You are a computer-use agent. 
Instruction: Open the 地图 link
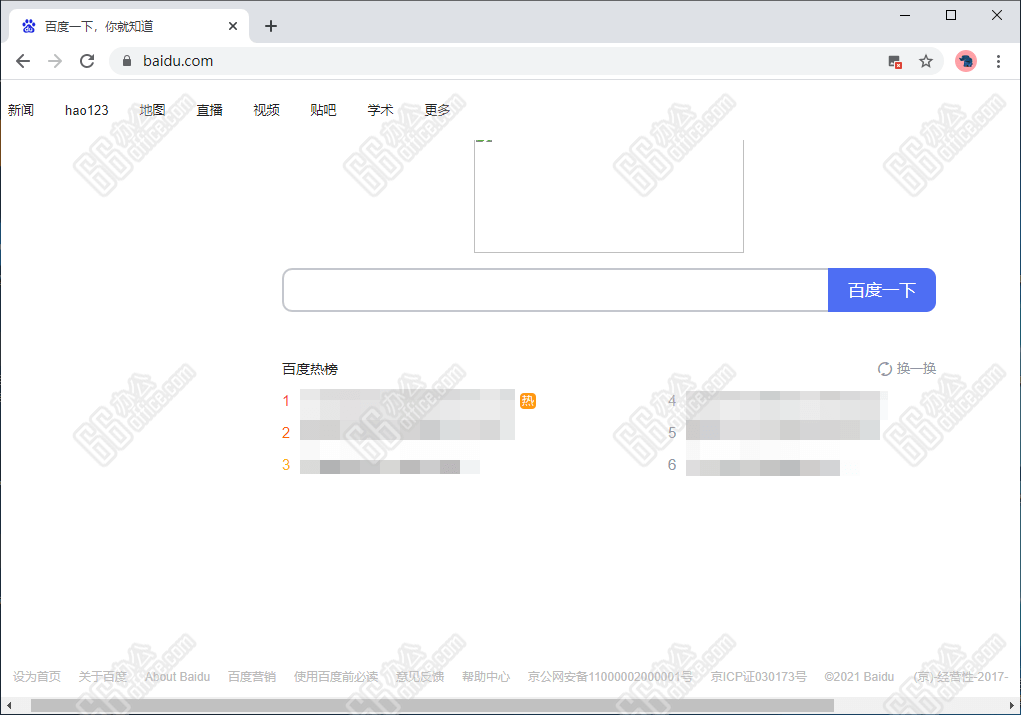tap(152, 110)
